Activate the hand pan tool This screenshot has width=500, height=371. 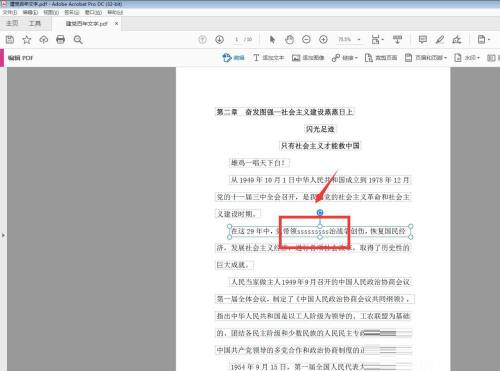(x=290, y=40)
